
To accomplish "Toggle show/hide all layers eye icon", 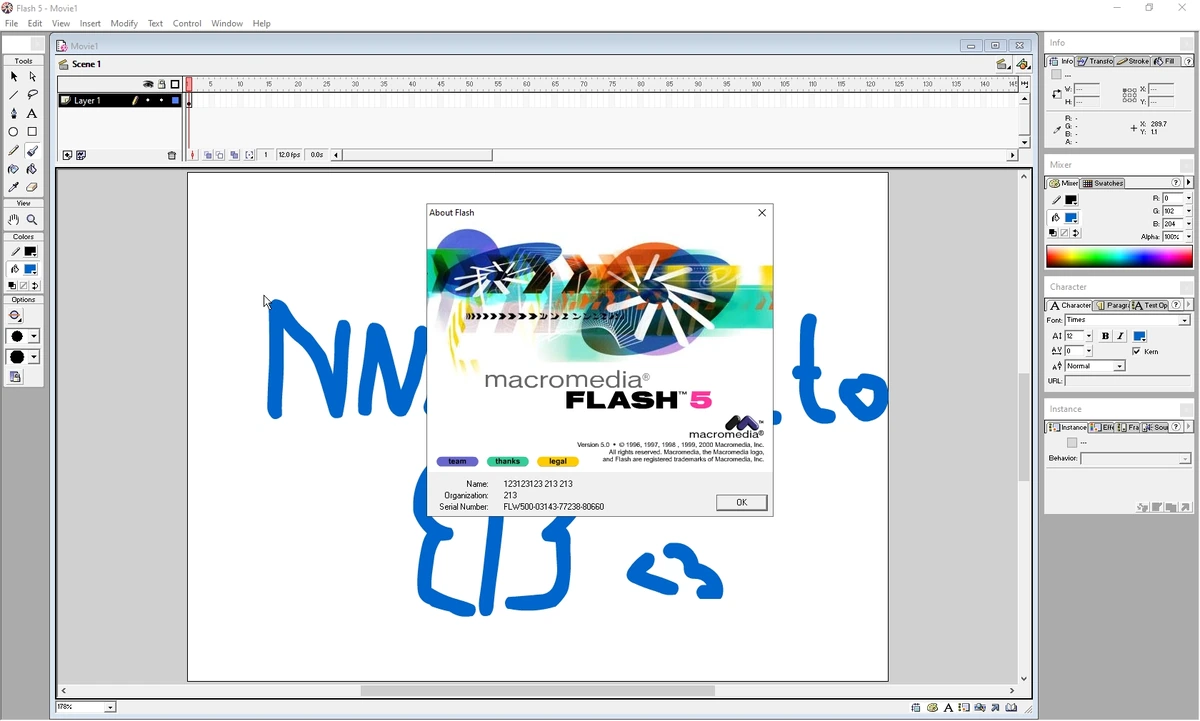I will [x=148, y=85].
